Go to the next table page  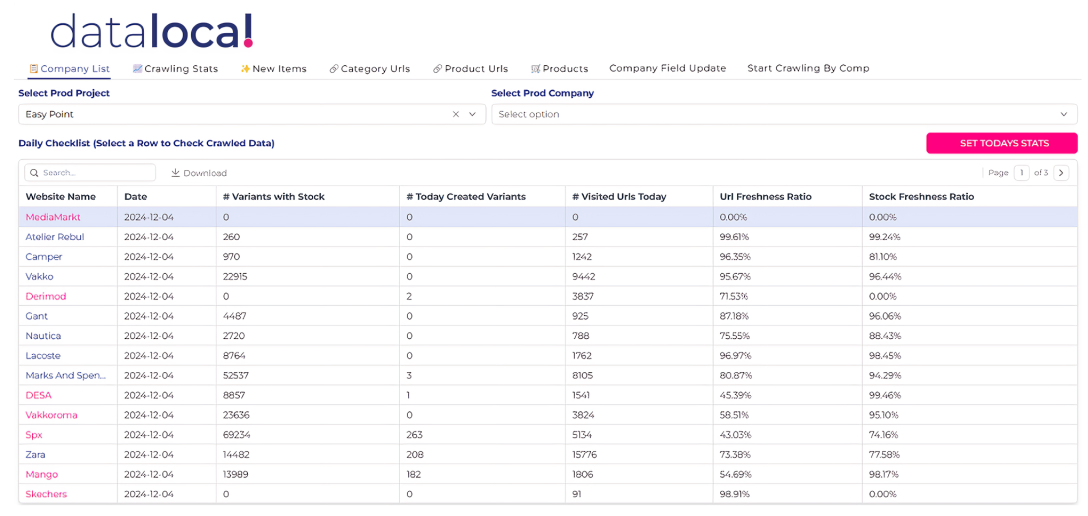click(1062, 173)
